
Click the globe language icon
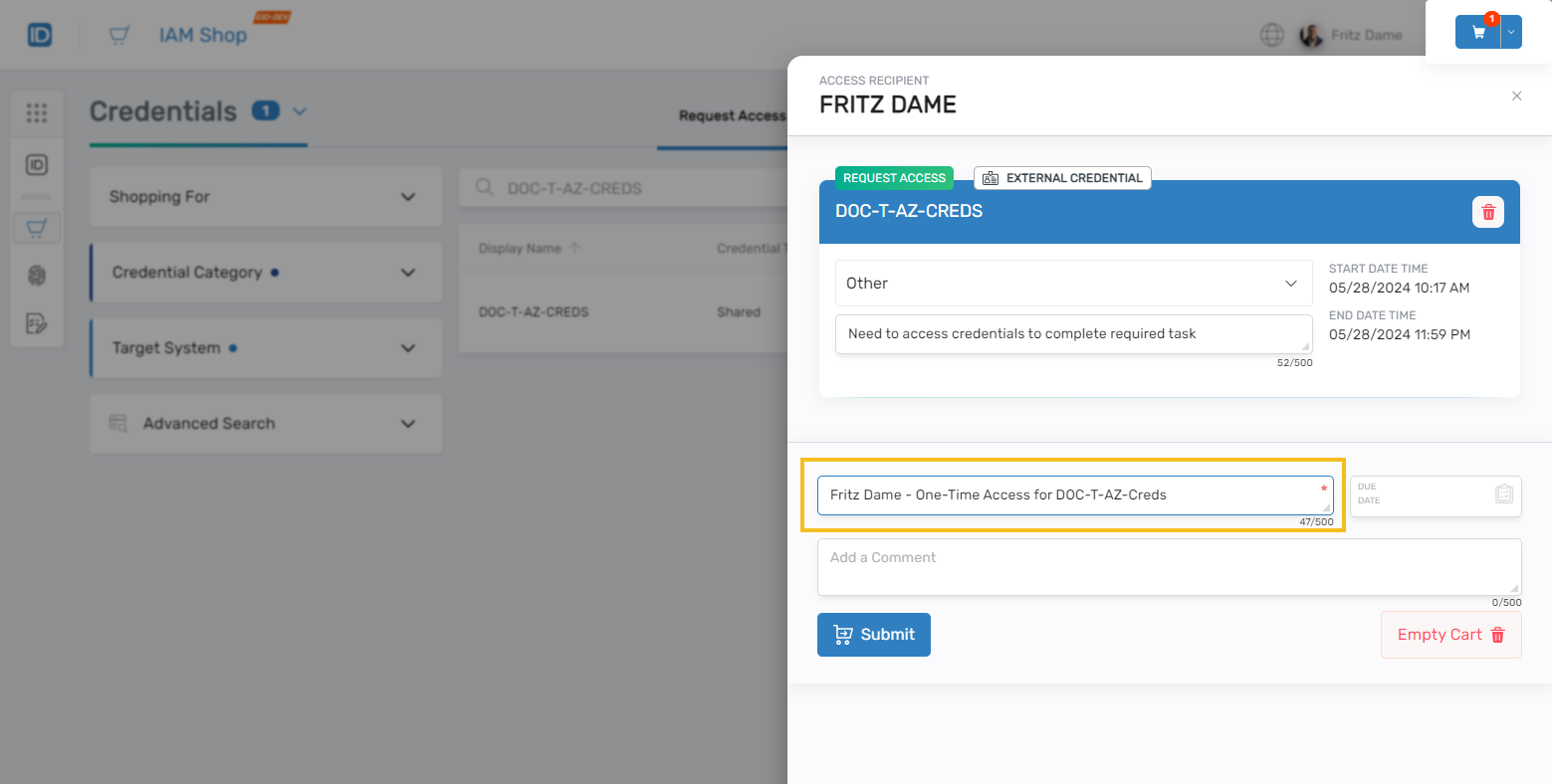click(x=1271, y=36)
